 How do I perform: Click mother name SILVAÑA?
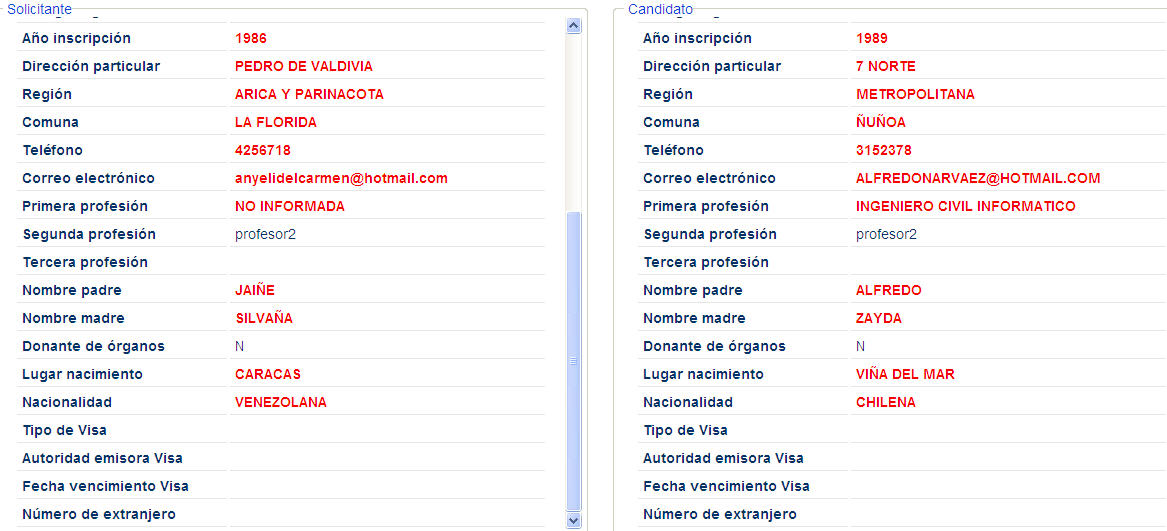click(264, 318)
